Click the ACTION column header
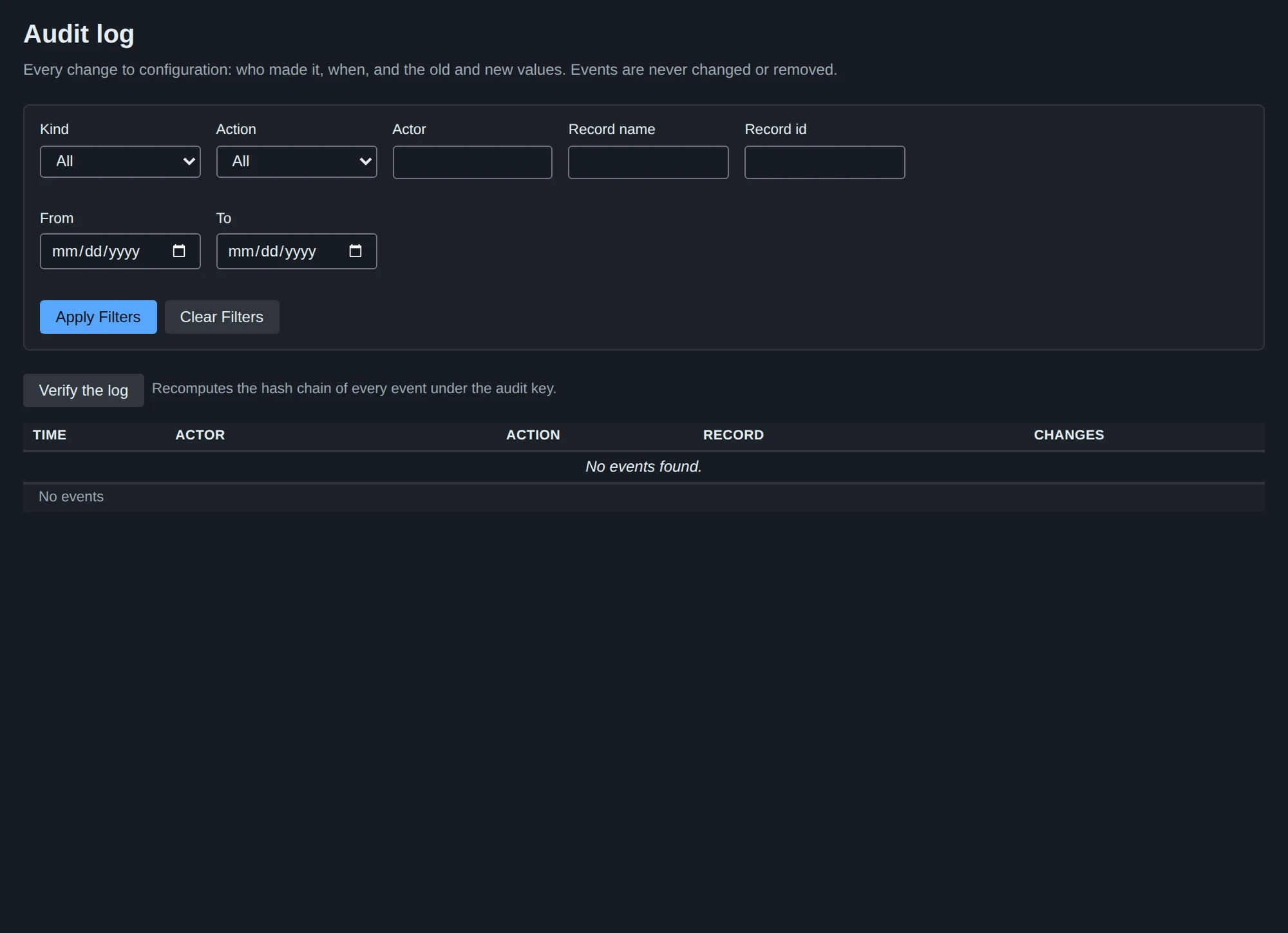Viewport: 1288px width, 933px height. (533, 435)
